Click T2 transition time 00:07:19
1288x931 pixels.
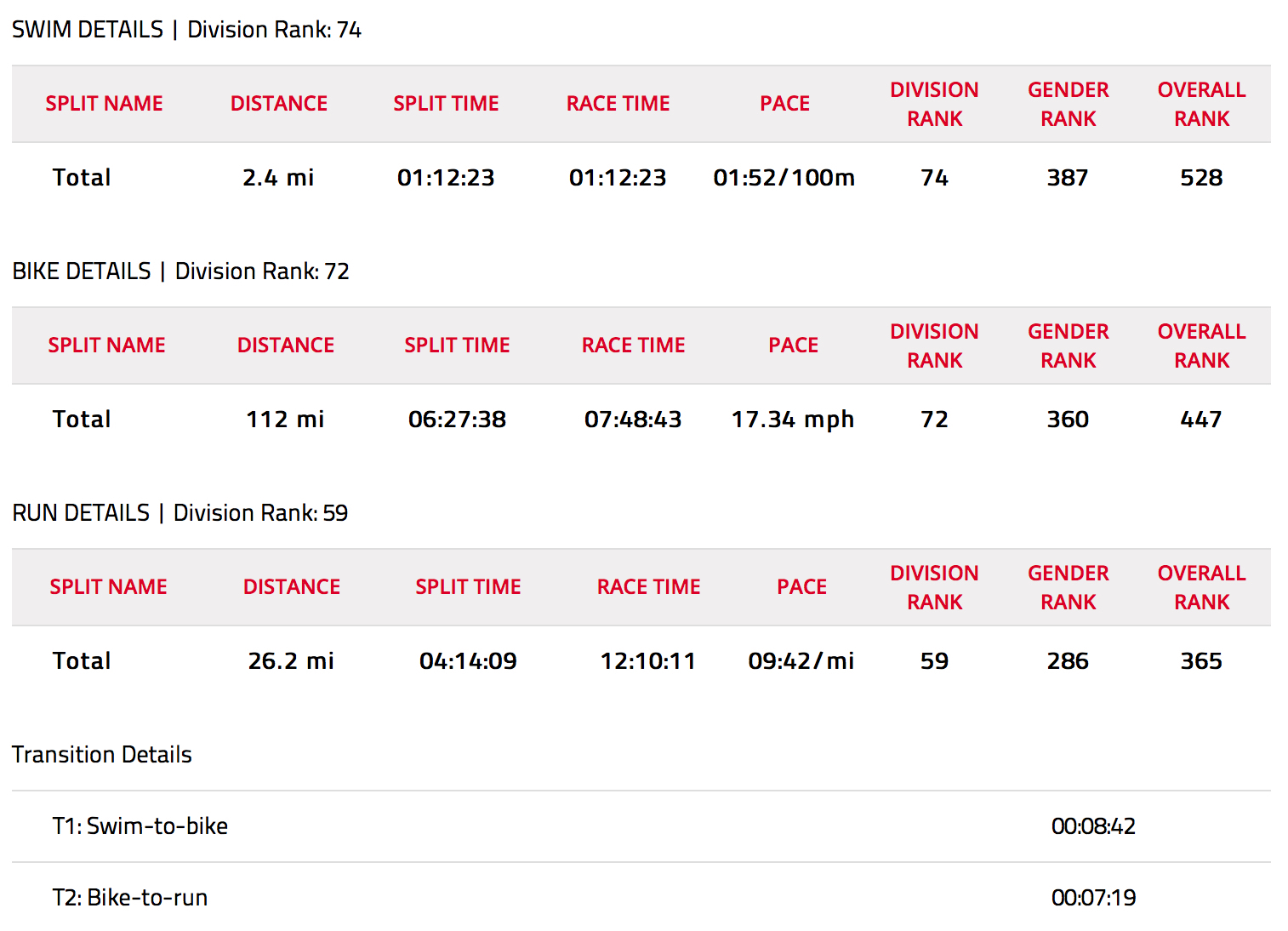(x=1093, y=898)
